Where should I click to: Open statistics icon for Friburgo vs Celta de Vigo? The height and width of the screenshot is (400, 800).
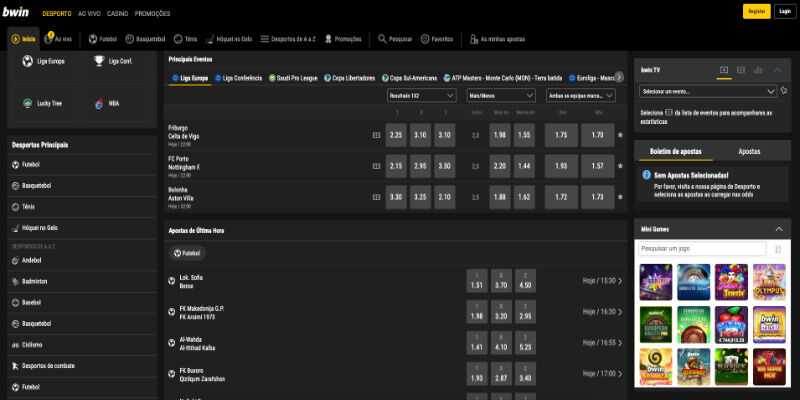point(377,135)
